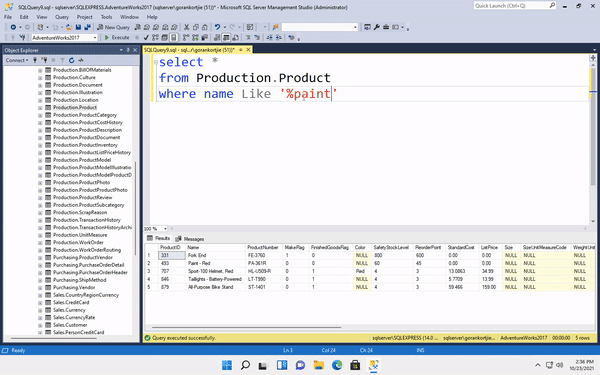Open the 100 % zoom dropdown
Image resolution: width=600 pixels, height=375 pixels.
(165, 229)
